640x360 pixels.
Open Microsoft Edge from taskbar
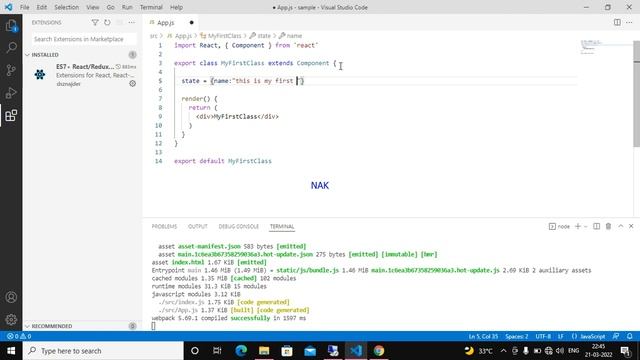[x=241, y=351]
